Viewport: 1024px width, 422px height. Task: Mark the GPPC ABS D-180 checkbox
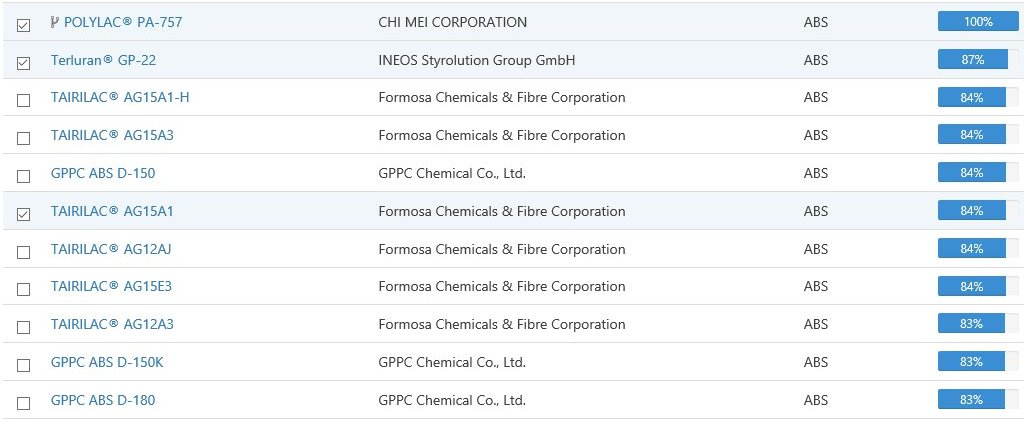(x=24, y=403)
